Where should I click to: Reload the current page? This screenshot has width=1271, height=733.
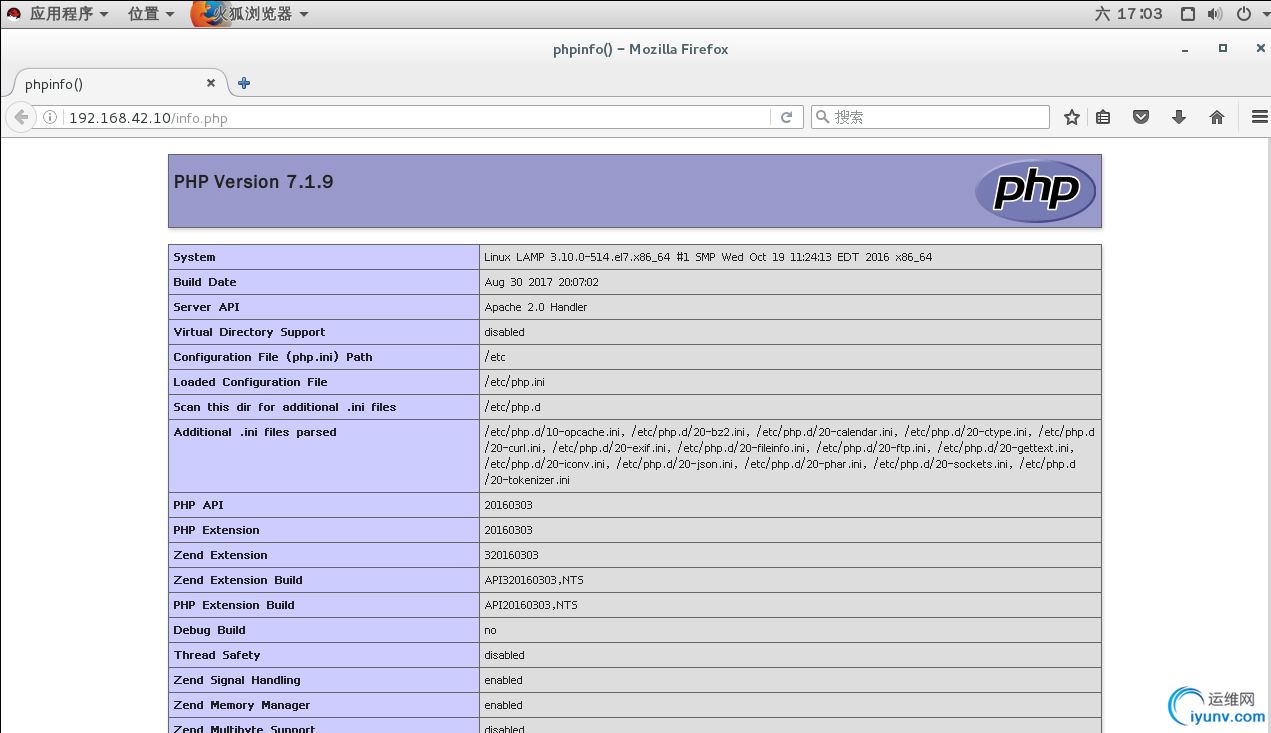(786, 117)
